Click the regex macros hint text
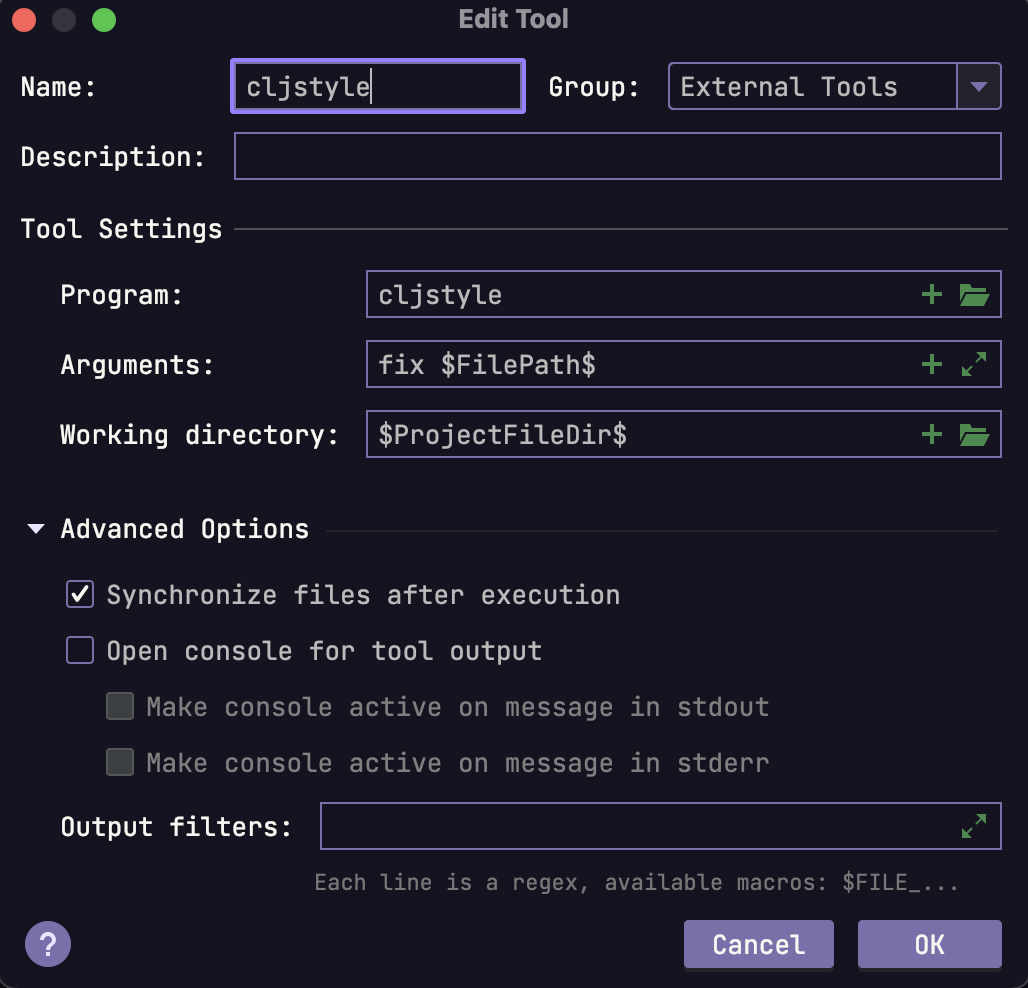The width and height of the screenshot is (1028, 988). pos(636,882)
